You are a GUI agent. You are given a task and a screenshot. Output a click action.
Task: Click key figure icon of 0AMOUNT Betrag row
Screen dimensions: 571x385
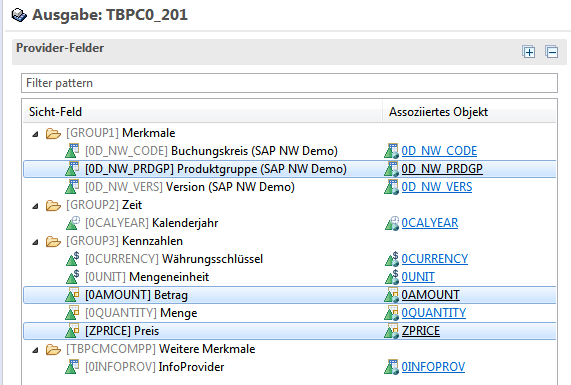[72, 295]
